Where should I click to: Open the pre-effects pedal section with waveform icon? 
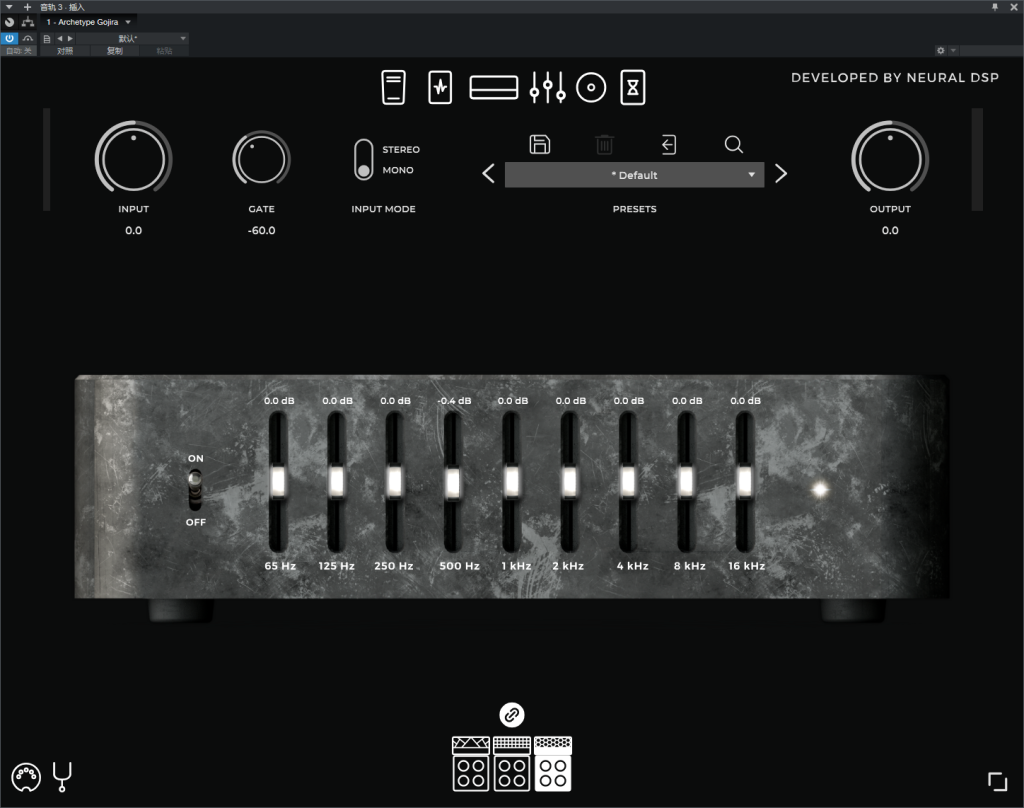[x=440, y=88]
